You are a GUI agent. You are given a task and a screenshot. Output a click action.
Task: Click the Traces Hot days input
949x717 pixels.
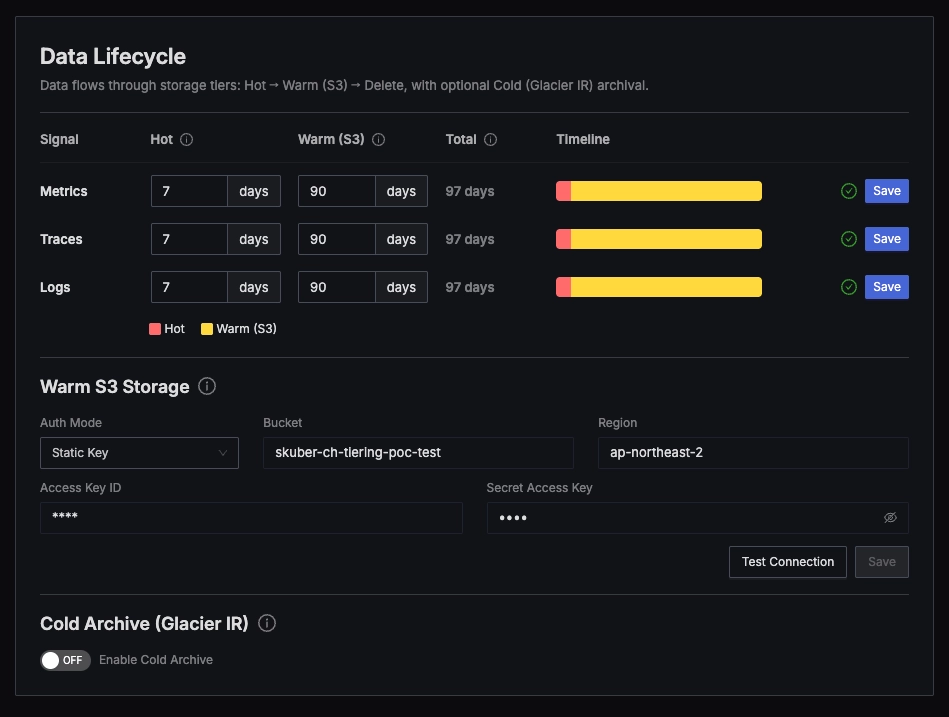[x=189, y=239]
